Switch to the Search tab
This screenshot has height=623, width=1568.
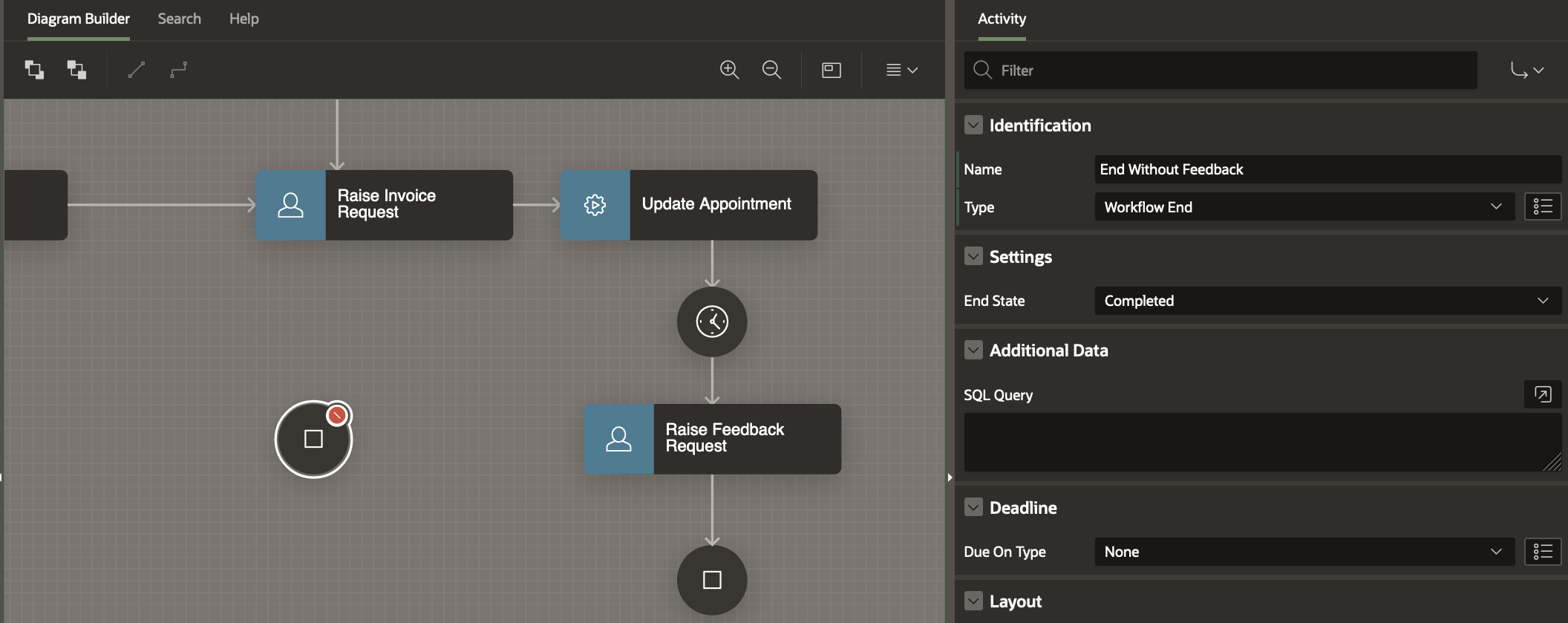click(x=179, y=19)
